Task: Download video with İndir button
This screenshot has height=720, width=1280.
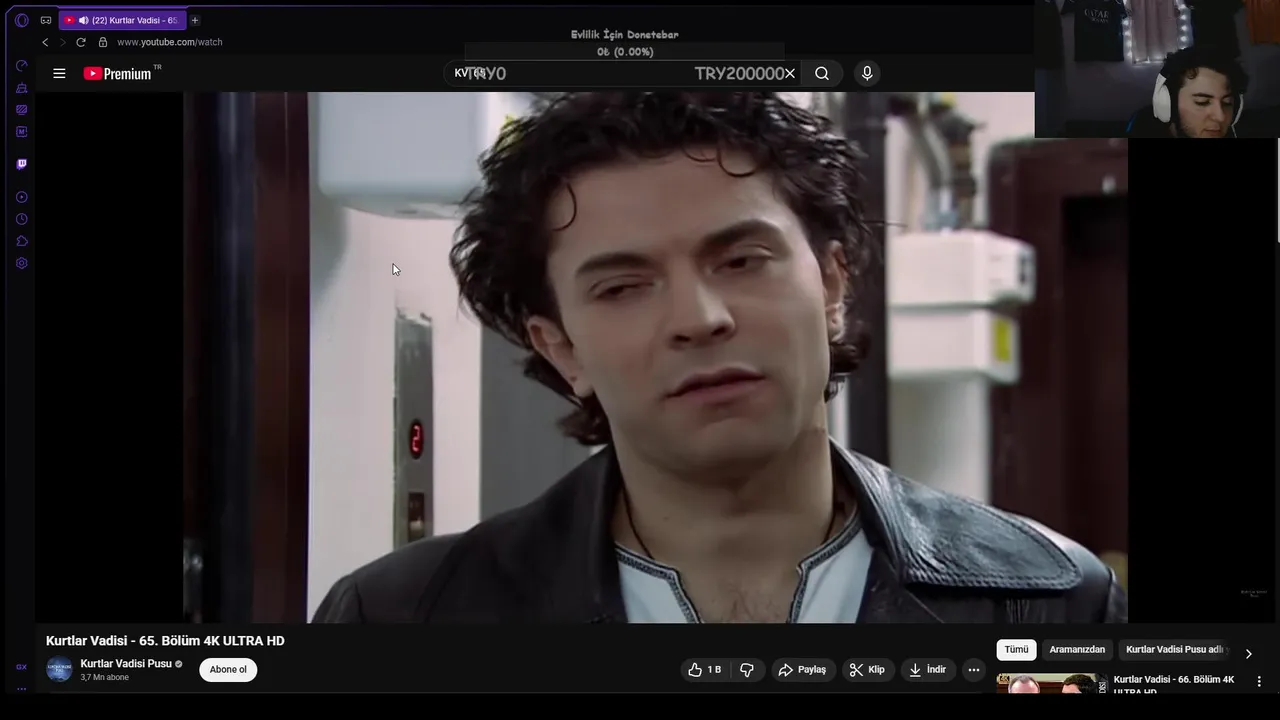Action: (x=927, y=670)
